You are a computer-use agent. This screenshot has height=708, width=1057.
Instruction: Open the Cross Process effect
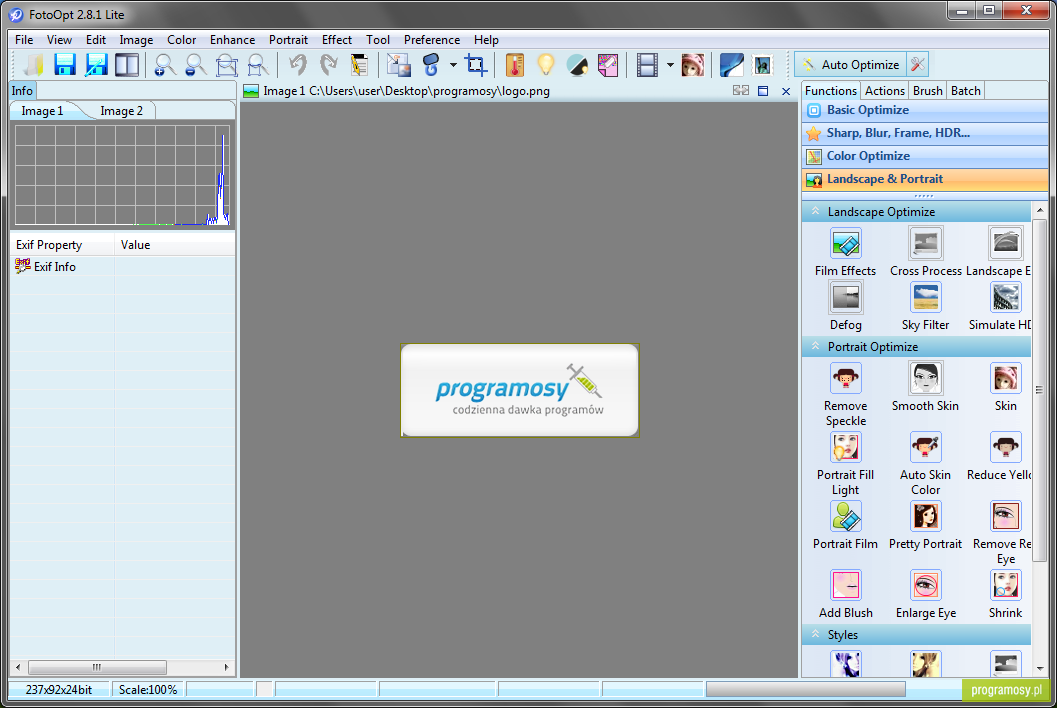926,253
